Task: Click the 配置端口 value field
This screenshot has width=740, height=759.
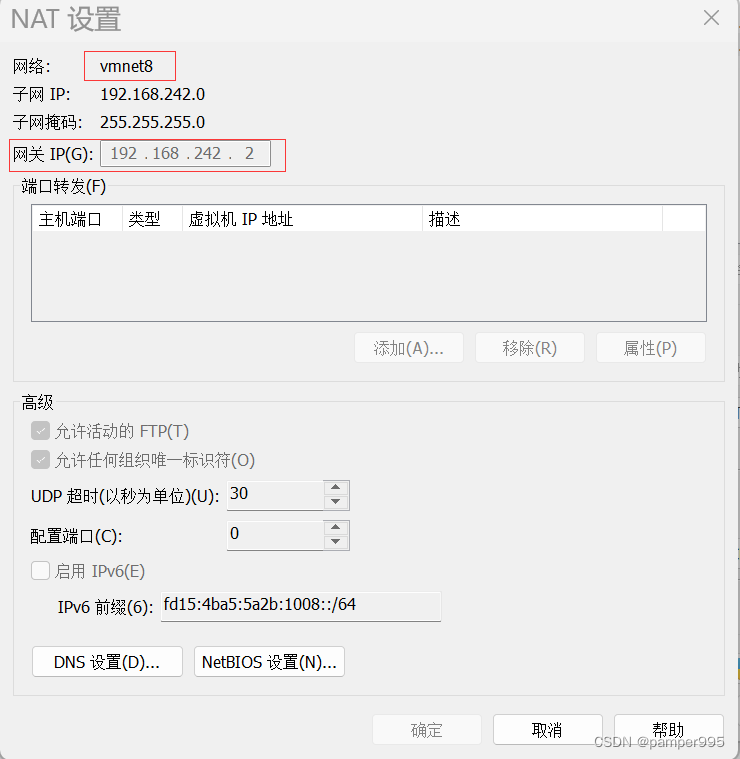Action: [x=275, y=535]
